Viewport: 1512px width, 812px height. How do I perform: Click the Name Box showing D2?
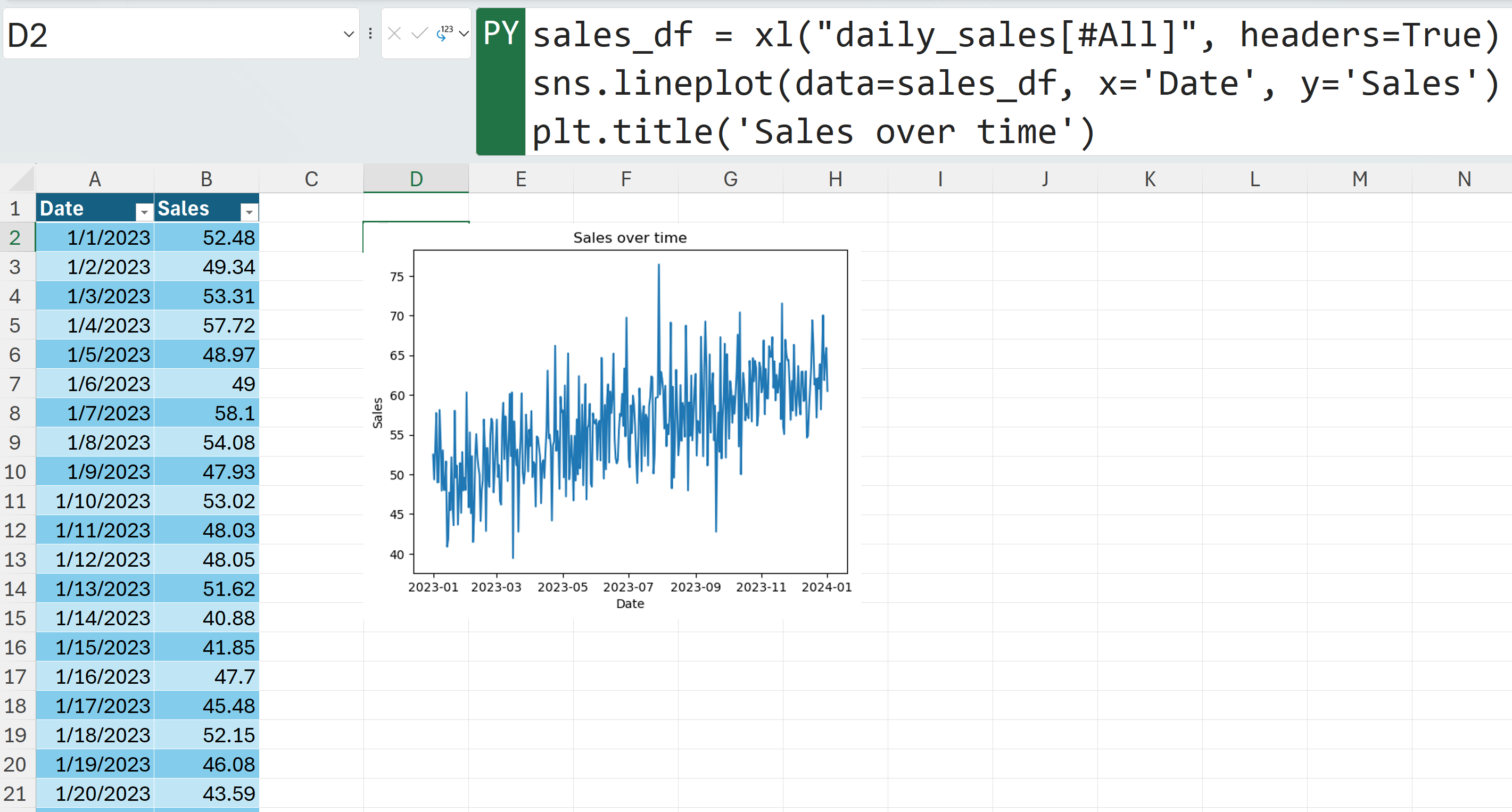pos(170,34)
